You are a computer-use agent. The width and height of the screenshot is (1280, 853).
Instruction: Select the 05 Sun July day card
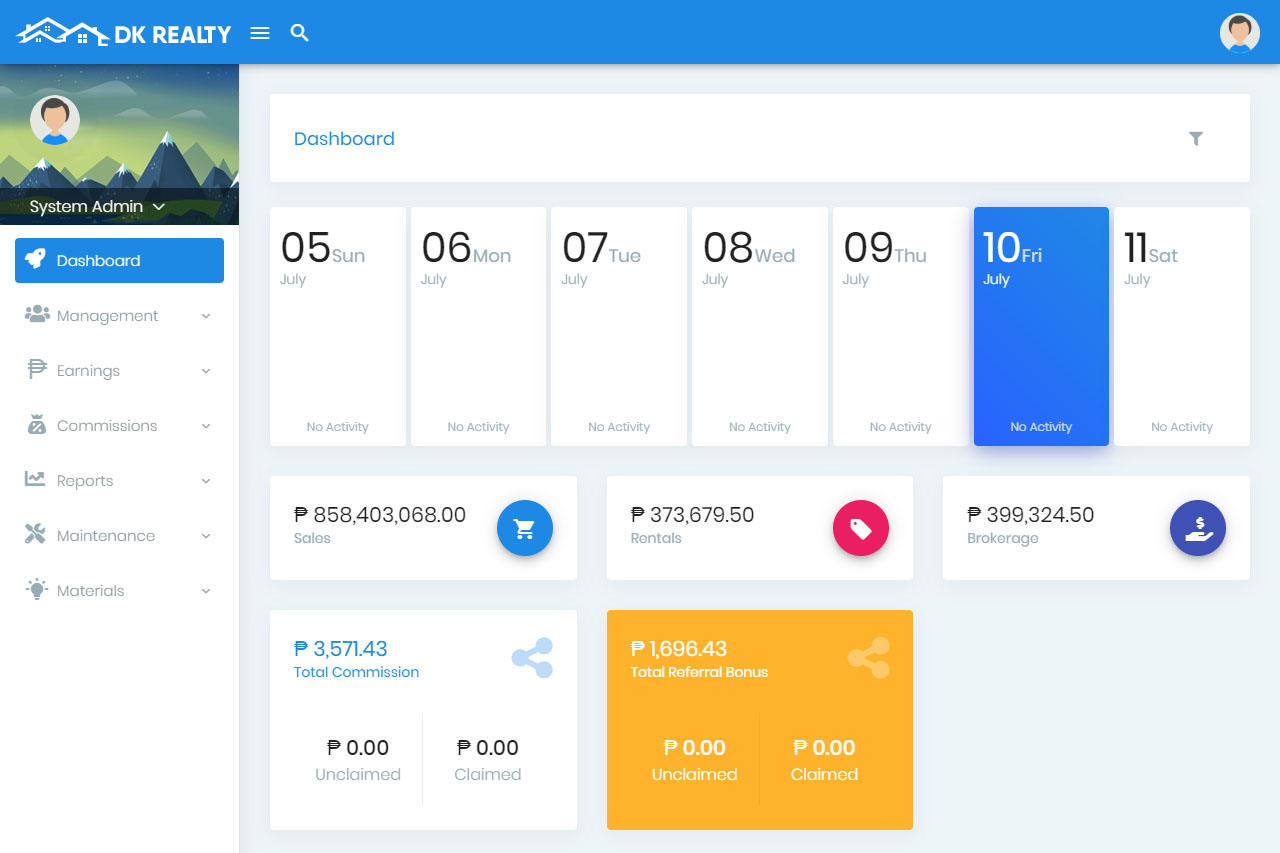point(338,326)
